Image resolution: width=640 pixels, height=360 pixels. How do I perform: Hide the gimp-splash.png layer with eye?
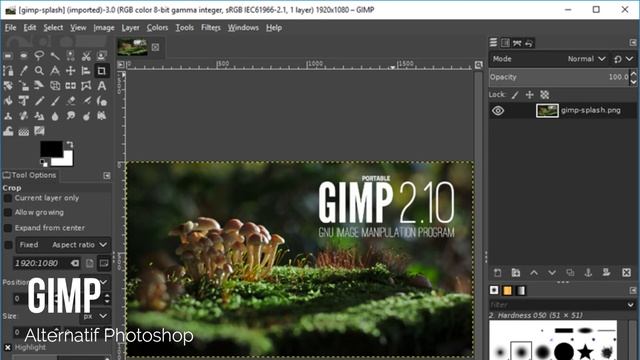pyautogui.click(x=498, y=111)
